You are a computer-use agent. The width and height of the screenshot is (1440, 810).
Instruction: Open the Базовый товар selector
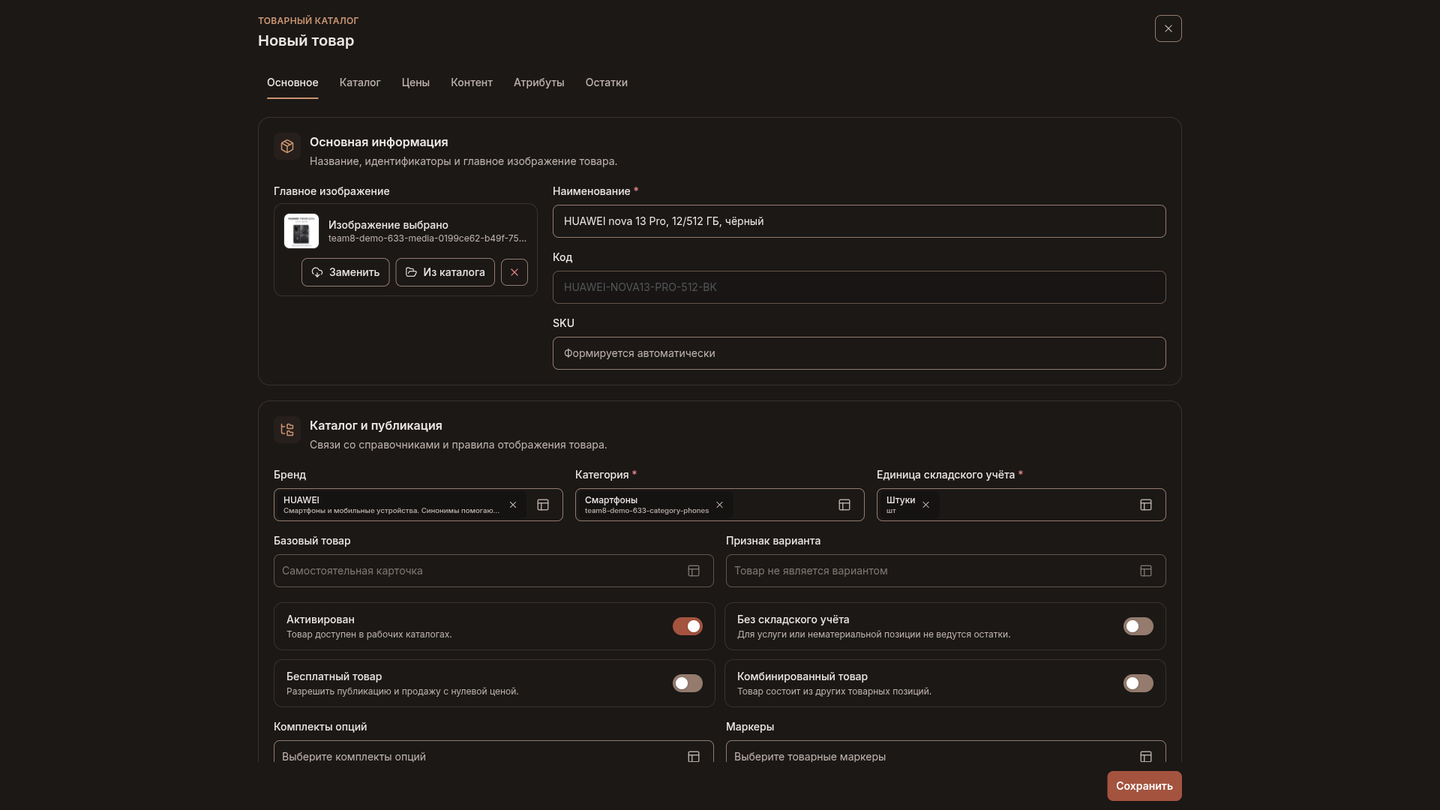[494, 571]
